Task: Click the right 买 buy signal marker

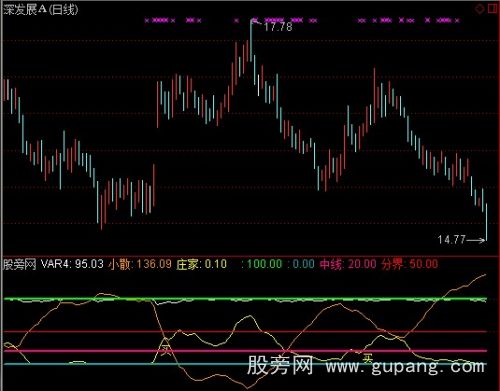Action: 367,359
